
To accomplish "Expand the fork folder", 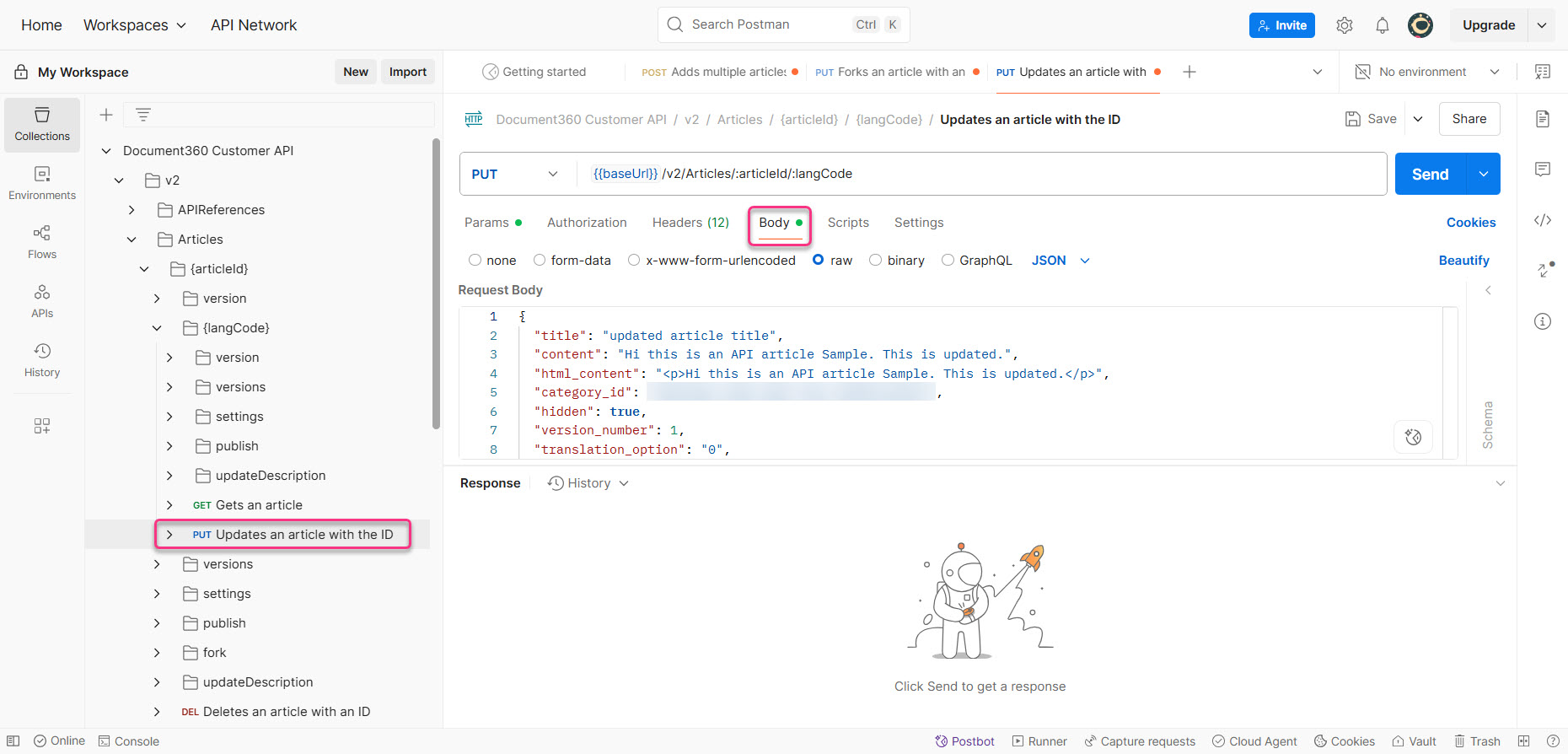I will pyautogui.click(x=157, y=653).
